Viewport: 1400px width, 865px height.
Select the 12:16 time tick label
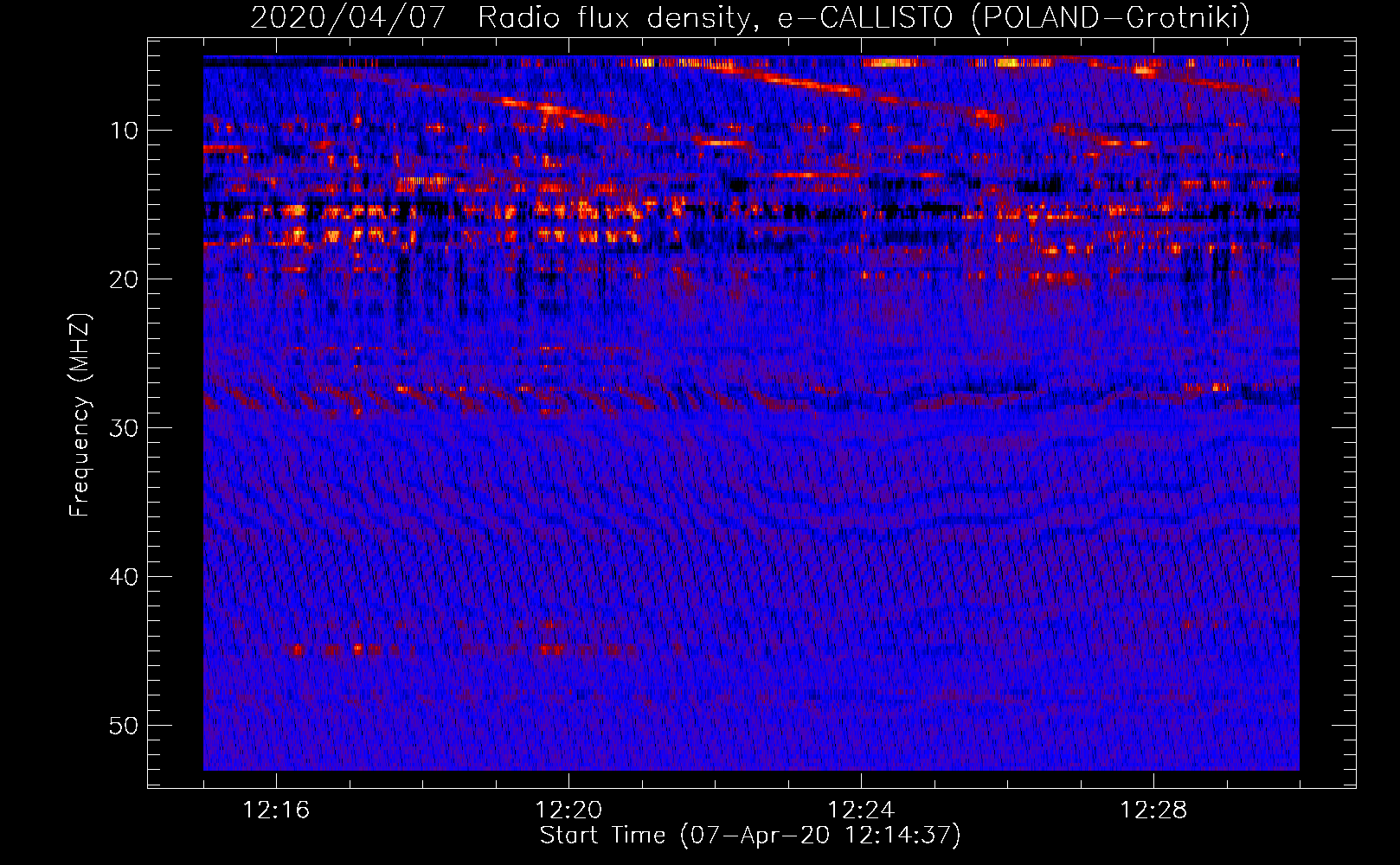276,811
